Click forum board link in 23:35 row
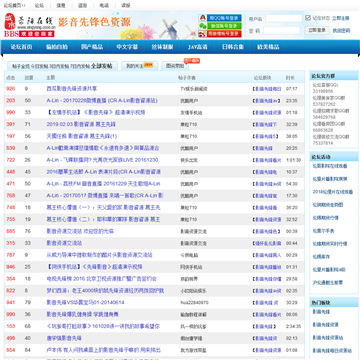Image resolution: width=360 pixels, height=360 pixels. [x=266, y=101]
